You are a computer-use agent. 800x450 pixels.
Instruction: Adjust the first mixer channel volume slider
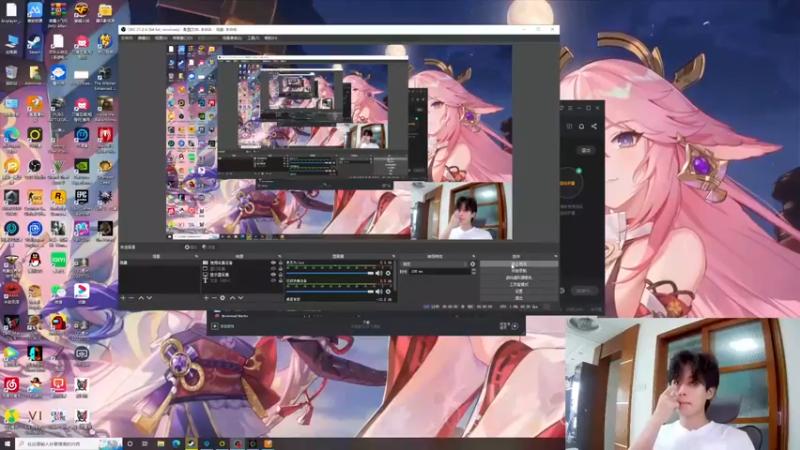(x=330, y=273)
